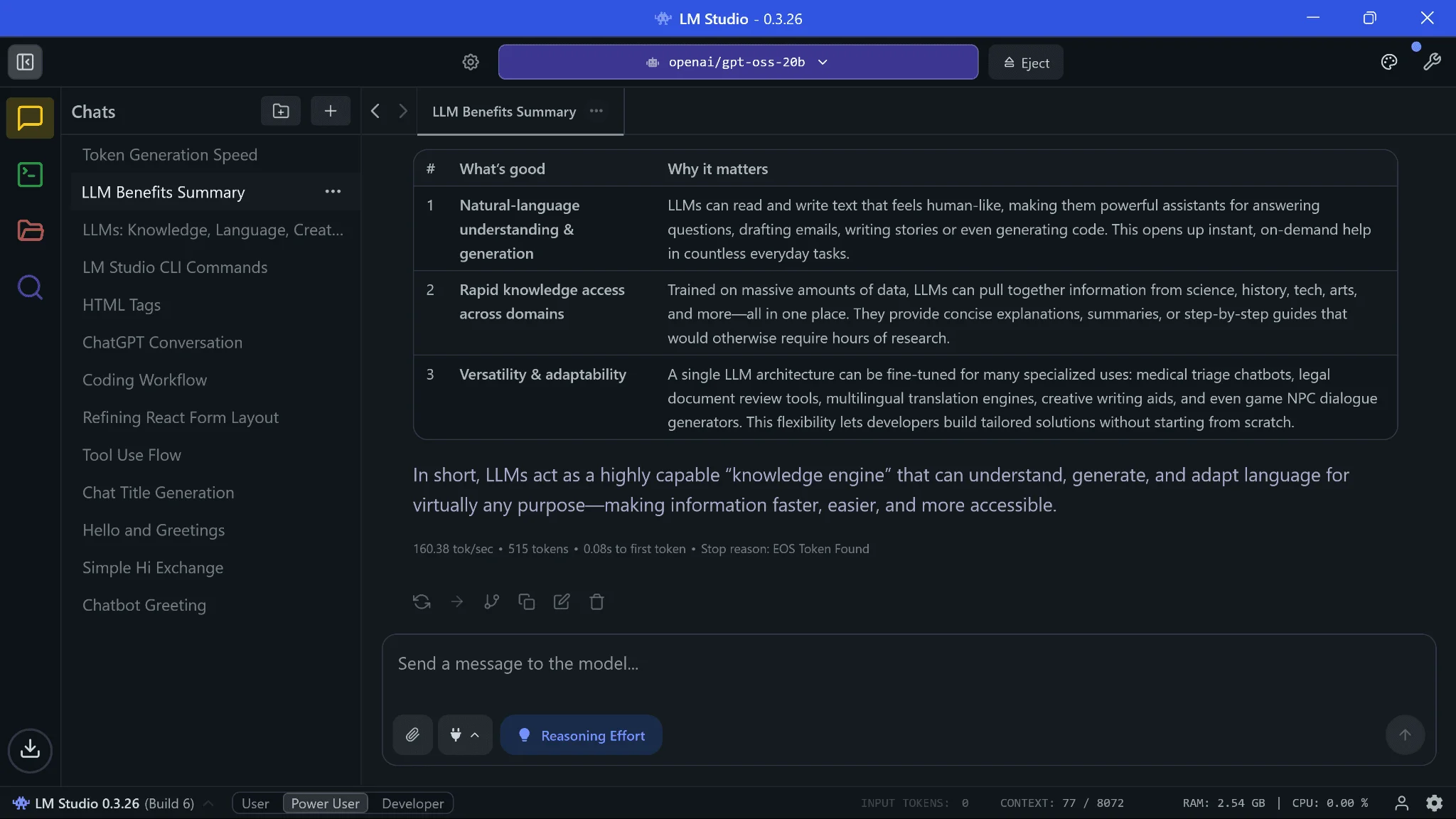Image resolution: width=1456 pixels, height=819 pixels.
Task: Toggle the left sidebar panel
Action: [x=25, y=62]
